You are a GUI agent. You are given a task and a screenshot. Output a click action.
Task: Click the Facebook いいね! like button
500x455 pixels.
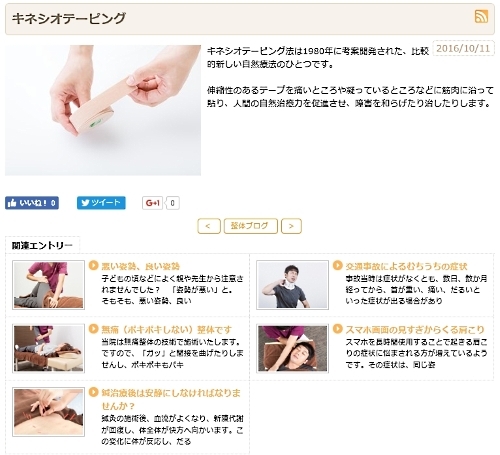pos(32,203)
